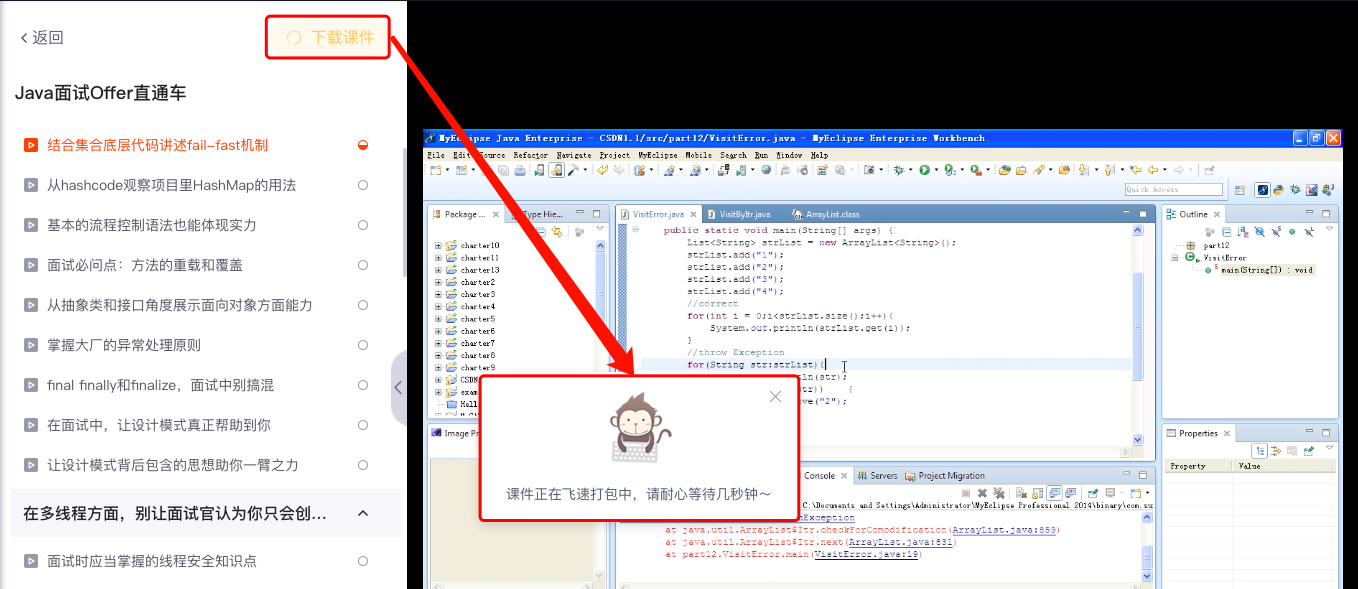Open the Refactor menu in MyEclipse
Viewport: 1358px width, 589px height.
[x=531, y=155]
